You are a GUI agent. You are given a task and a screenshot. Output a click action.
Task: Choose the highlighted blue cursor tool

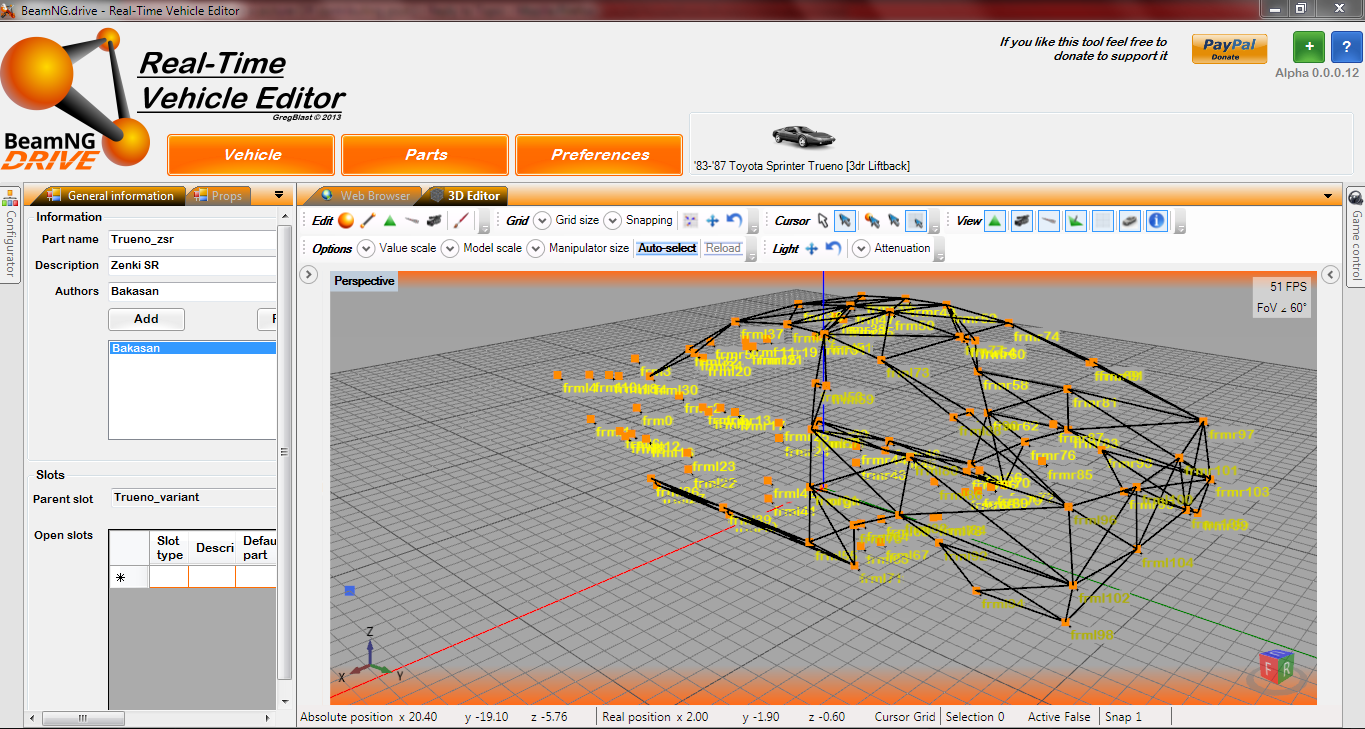tap(845, 221)
